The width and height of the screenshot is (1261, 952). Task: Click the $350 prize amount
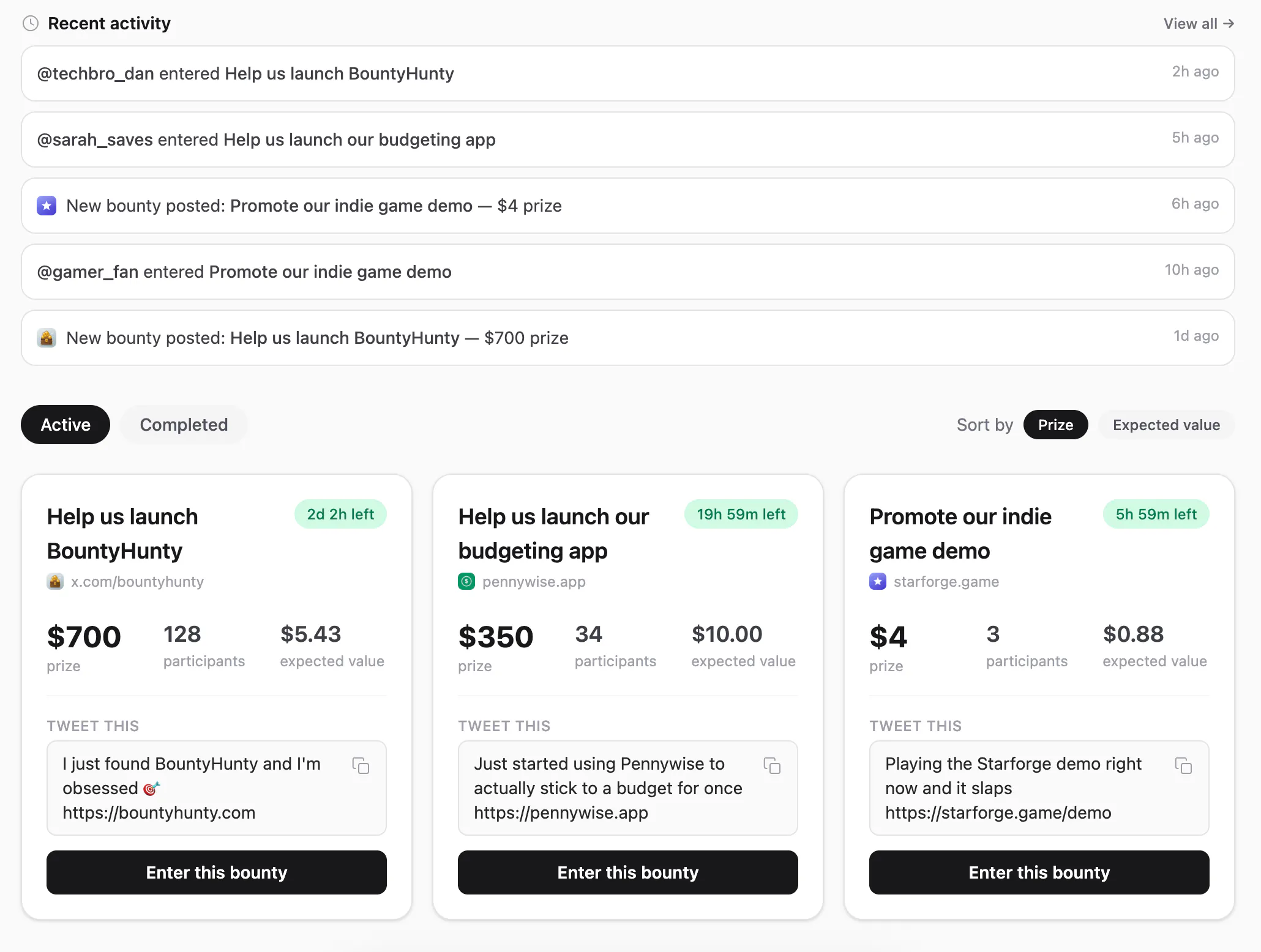[496, 637]
